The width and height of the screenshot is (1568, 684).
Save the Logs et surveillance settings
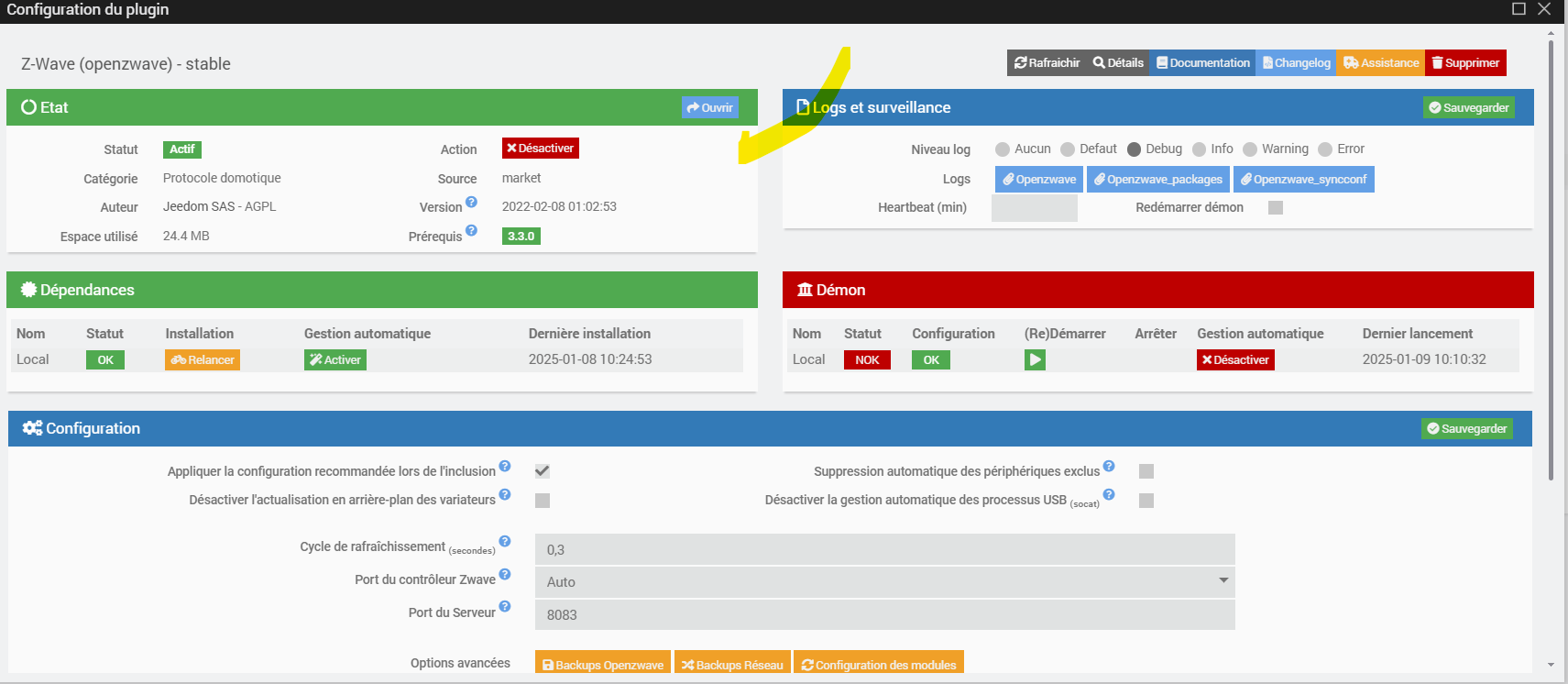[1468, 107]
